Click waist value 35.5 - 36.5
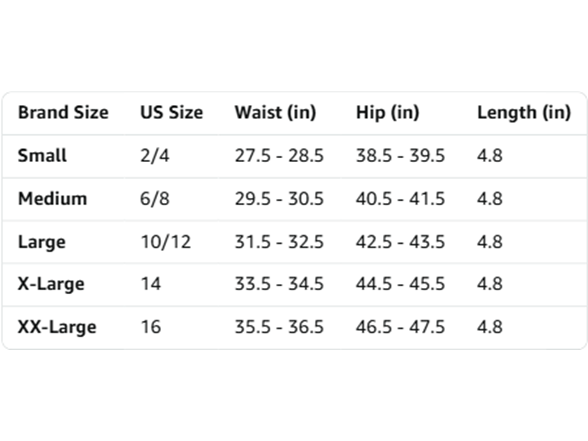The height and width of the screenshot is (441, 588). tap(279, 327)
